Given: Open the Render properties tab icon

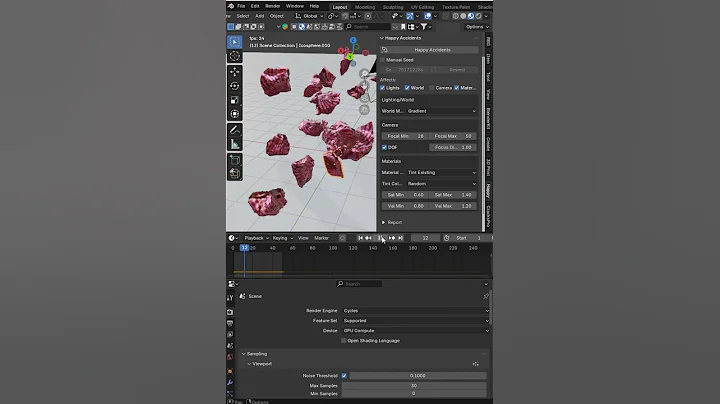Looking at the screenshot, I should [x=230, y=312].
